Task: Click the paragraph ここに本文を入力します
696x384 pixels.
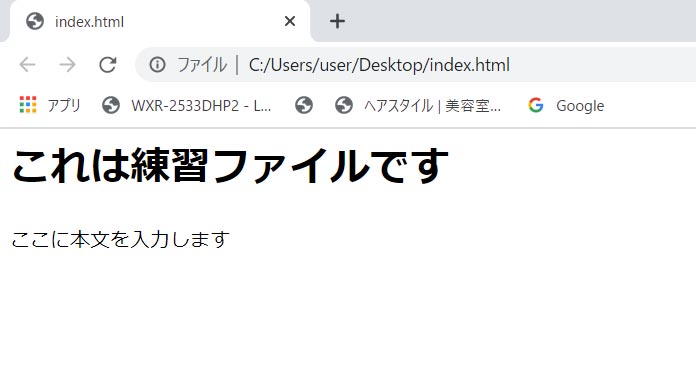Action: [x=121, y=239]
